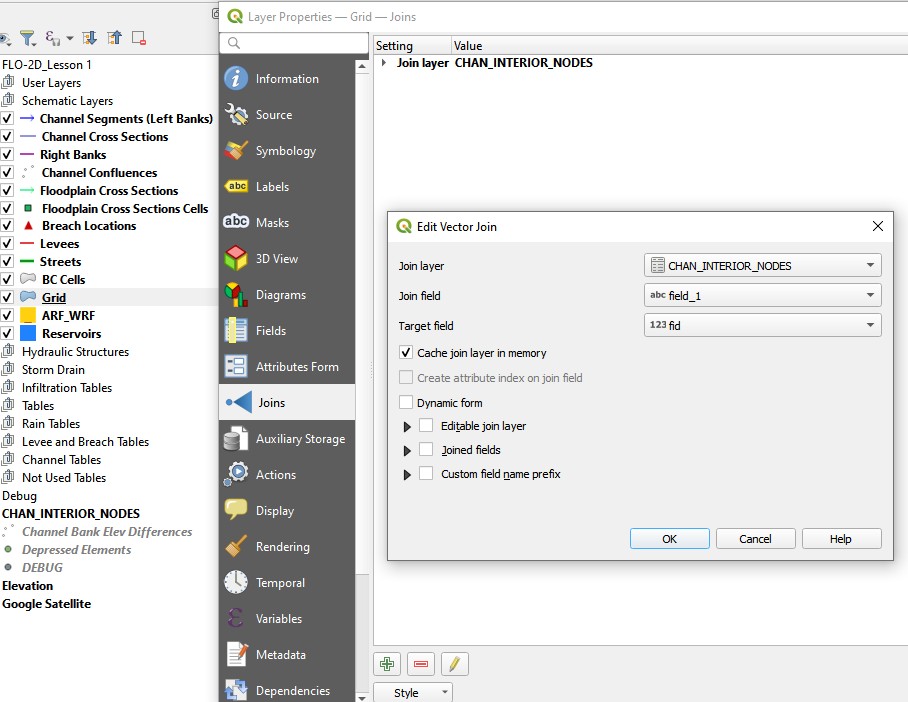Click the red remove join button

(x=421, y=664)
